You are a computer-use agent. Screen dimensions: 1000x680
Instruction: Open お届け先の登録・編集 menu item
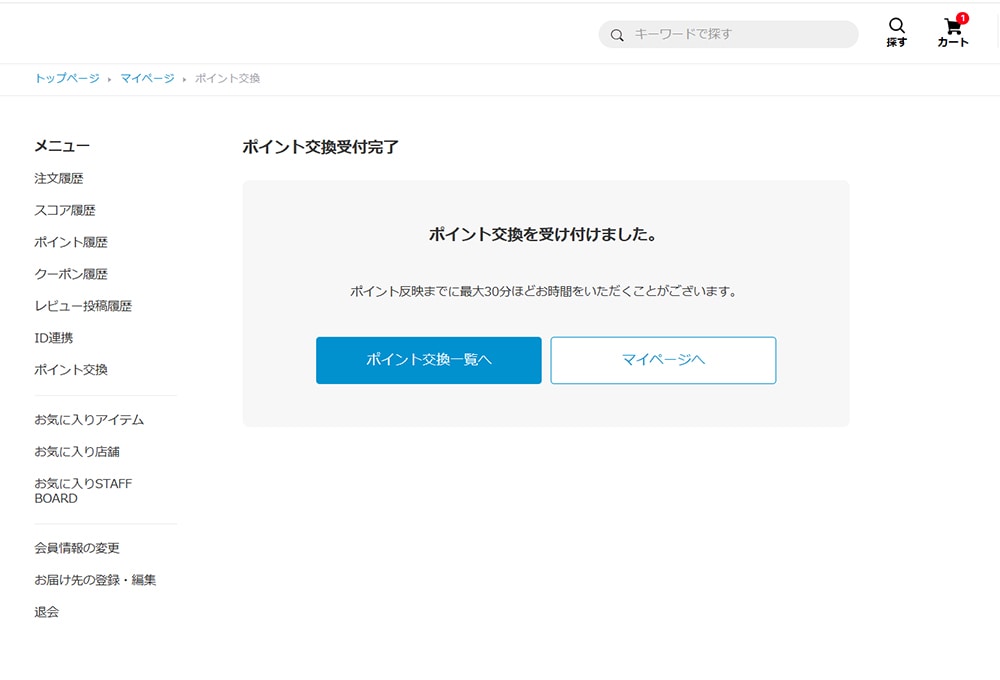point(95,580)
